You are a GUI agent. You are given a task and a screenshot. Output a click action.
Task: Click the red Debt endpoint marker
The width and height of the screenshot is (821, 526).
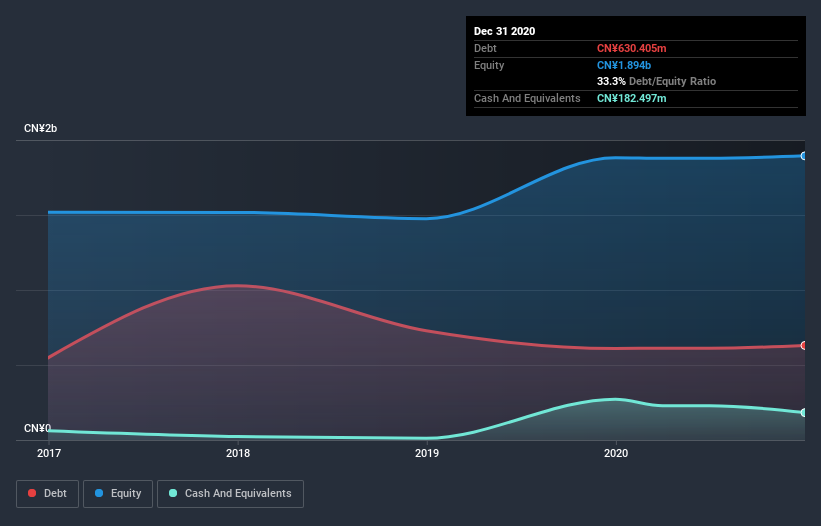(804, 345)
